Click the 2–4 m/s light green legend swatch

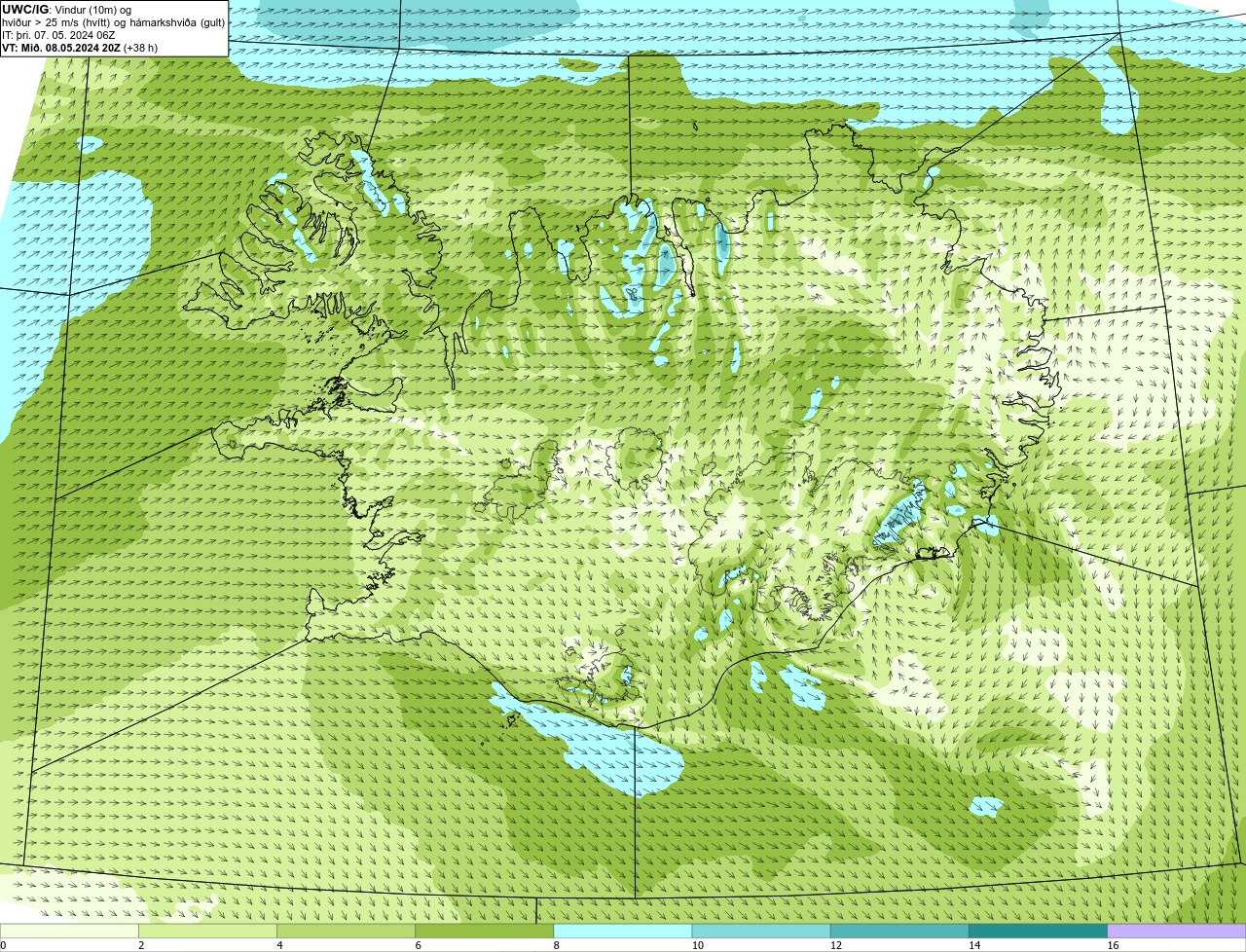click(208, 931)
